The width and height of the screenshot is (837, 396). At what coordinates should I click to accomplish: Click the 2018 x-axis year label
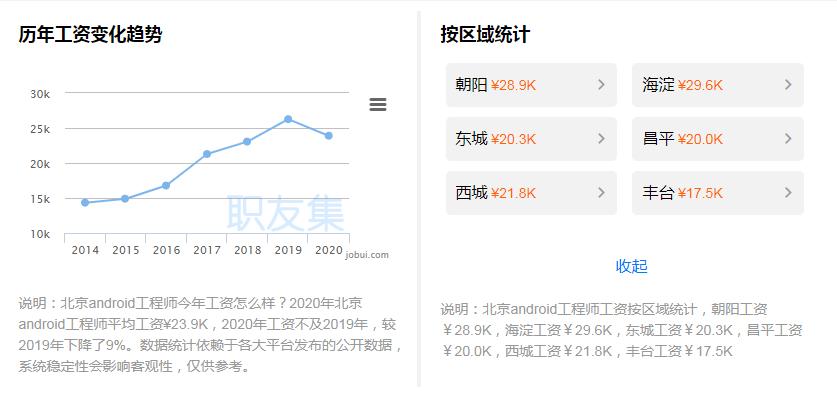[x=248, y=250]
